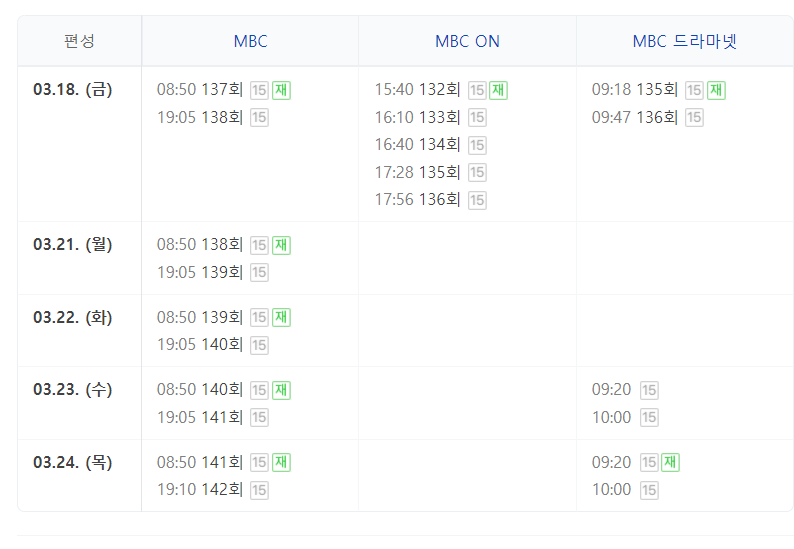Click the 08:50 140회 MBC entry
794x549 pixels.
point(200,389)
